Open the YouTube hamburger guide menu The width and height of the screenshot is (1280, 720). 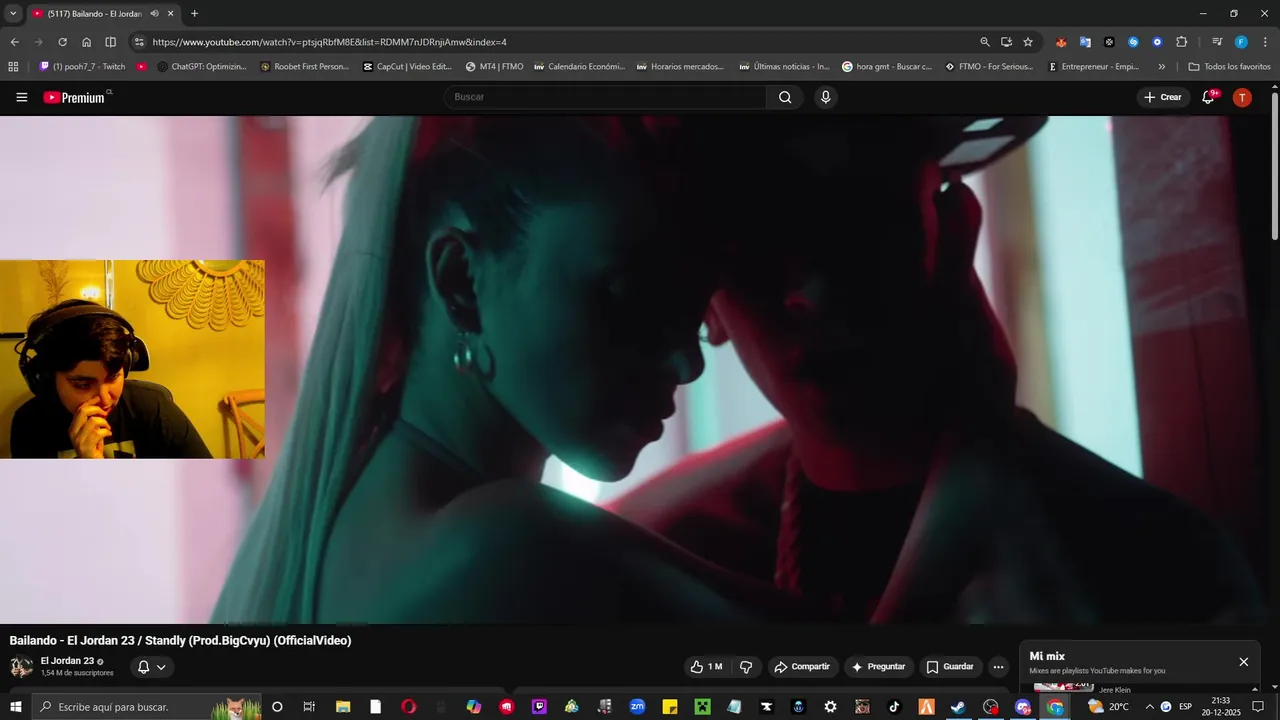click(21, 97)
